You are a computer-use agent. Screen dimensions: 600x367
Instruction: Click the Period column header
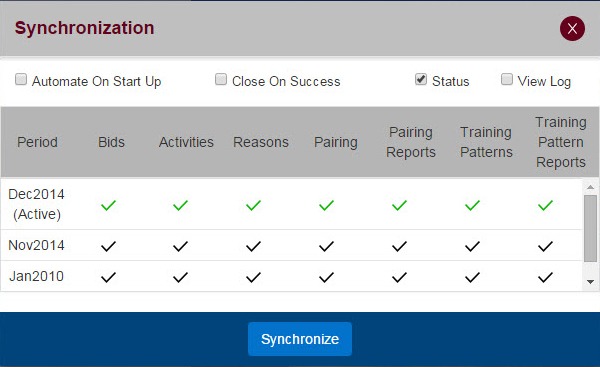coord(37,142)
